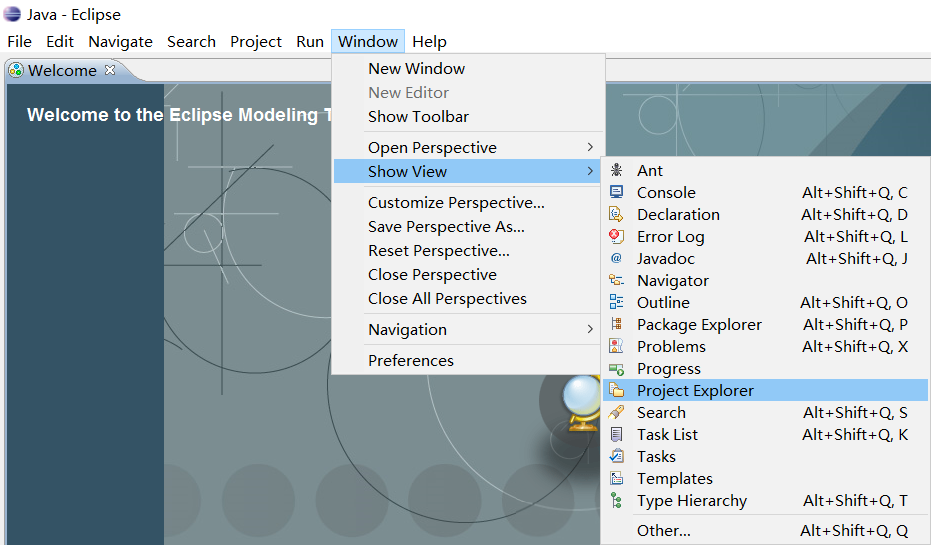Select Tasks view entry
The width and height of the screenshot is (931, 545).
766,457
